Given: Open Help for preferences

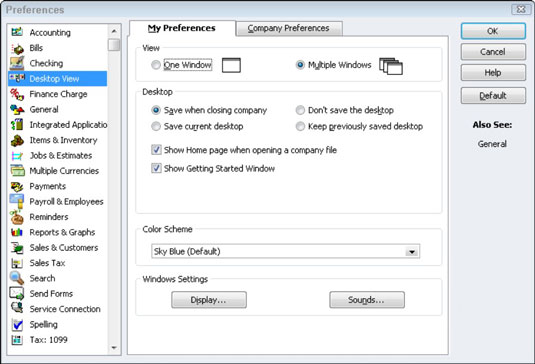Looking at the screenshot, I should pos(493,73).
